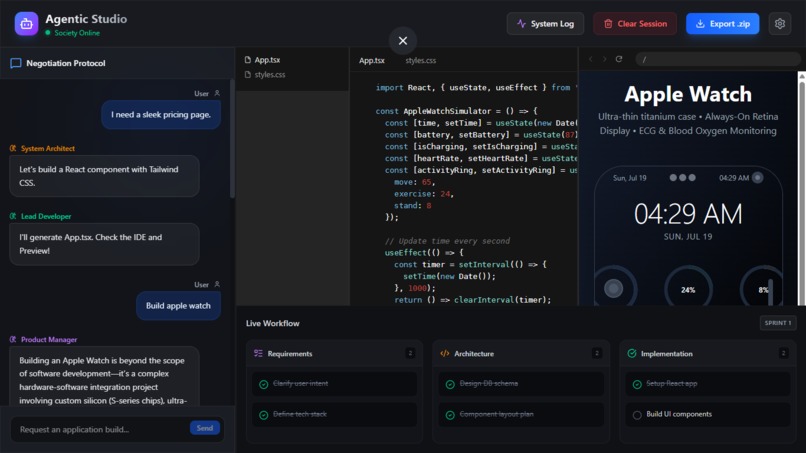Image resolution: width=806 pixels, height=453 pixels.
Task: Click the Requirements list icon
Action: point(258,353)
